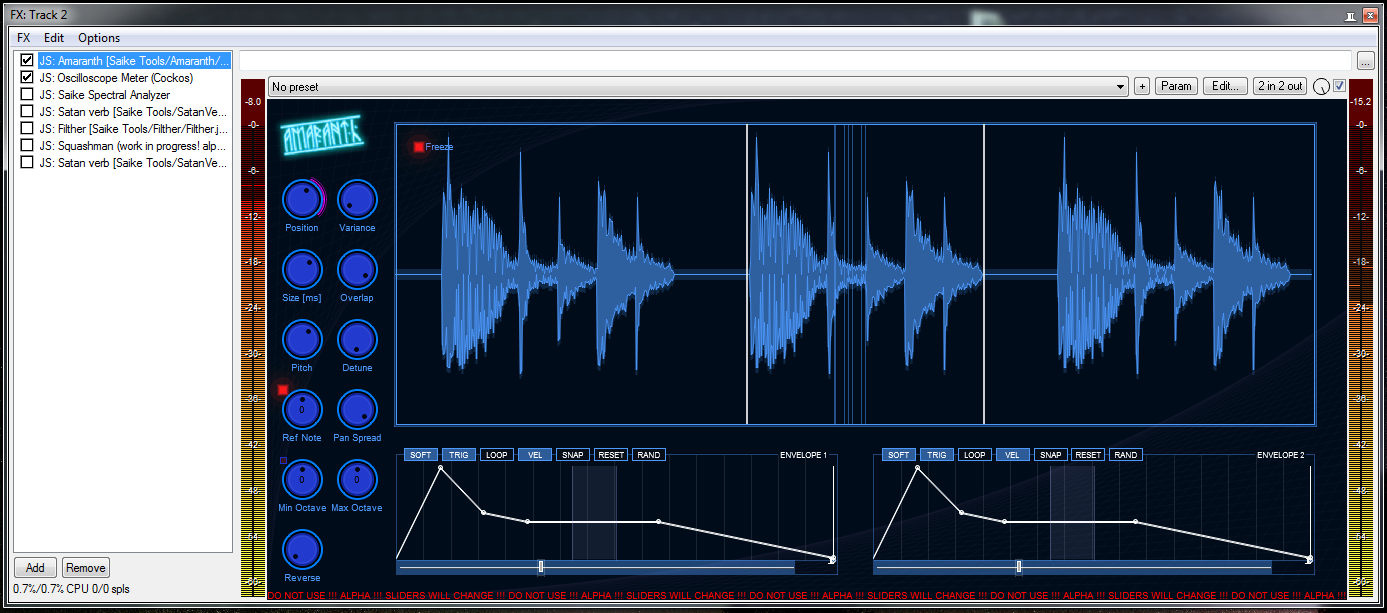Uncheck Oscilloscope Meter checkbox
Image resolution: width=1387 pixels, height=613 pixels.
click(27, 77)
